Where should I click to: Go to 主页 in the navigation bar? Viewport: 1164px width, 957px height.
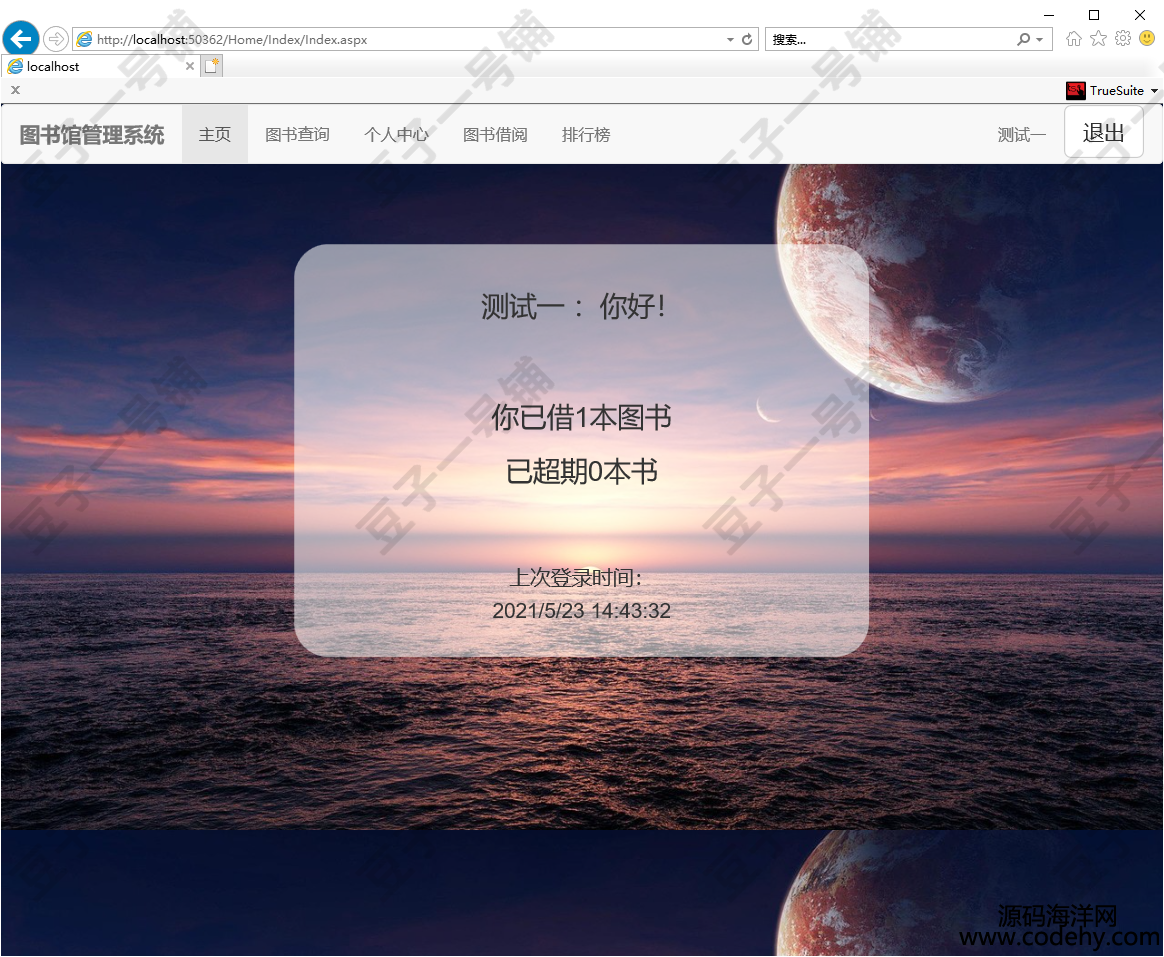[215, 134]
